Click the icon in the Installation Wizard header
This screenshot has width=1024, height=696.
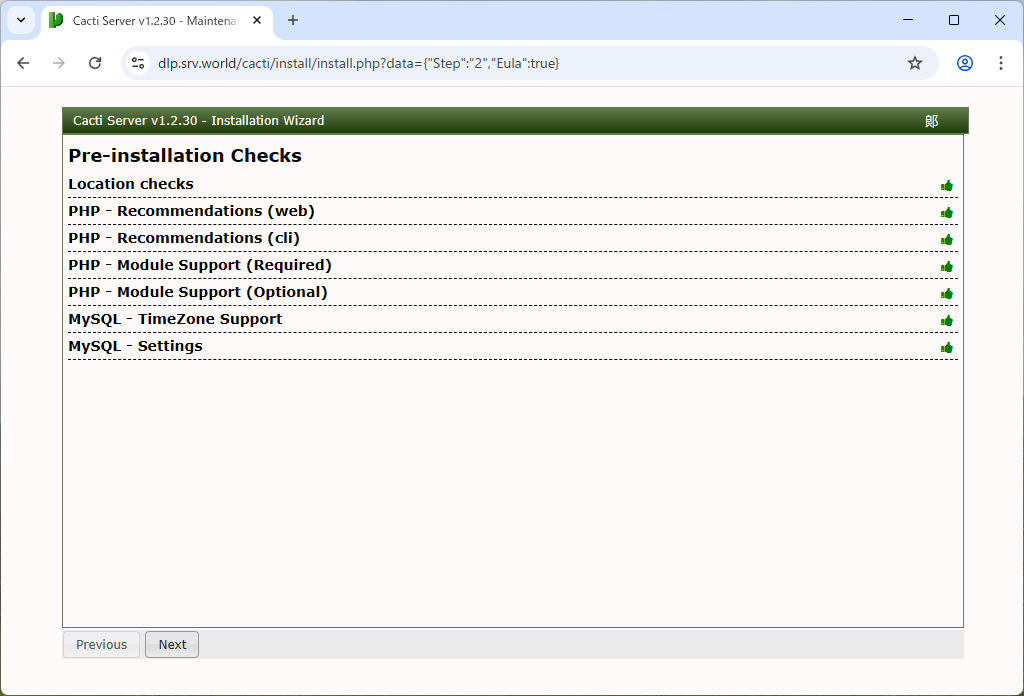point(931,121)
